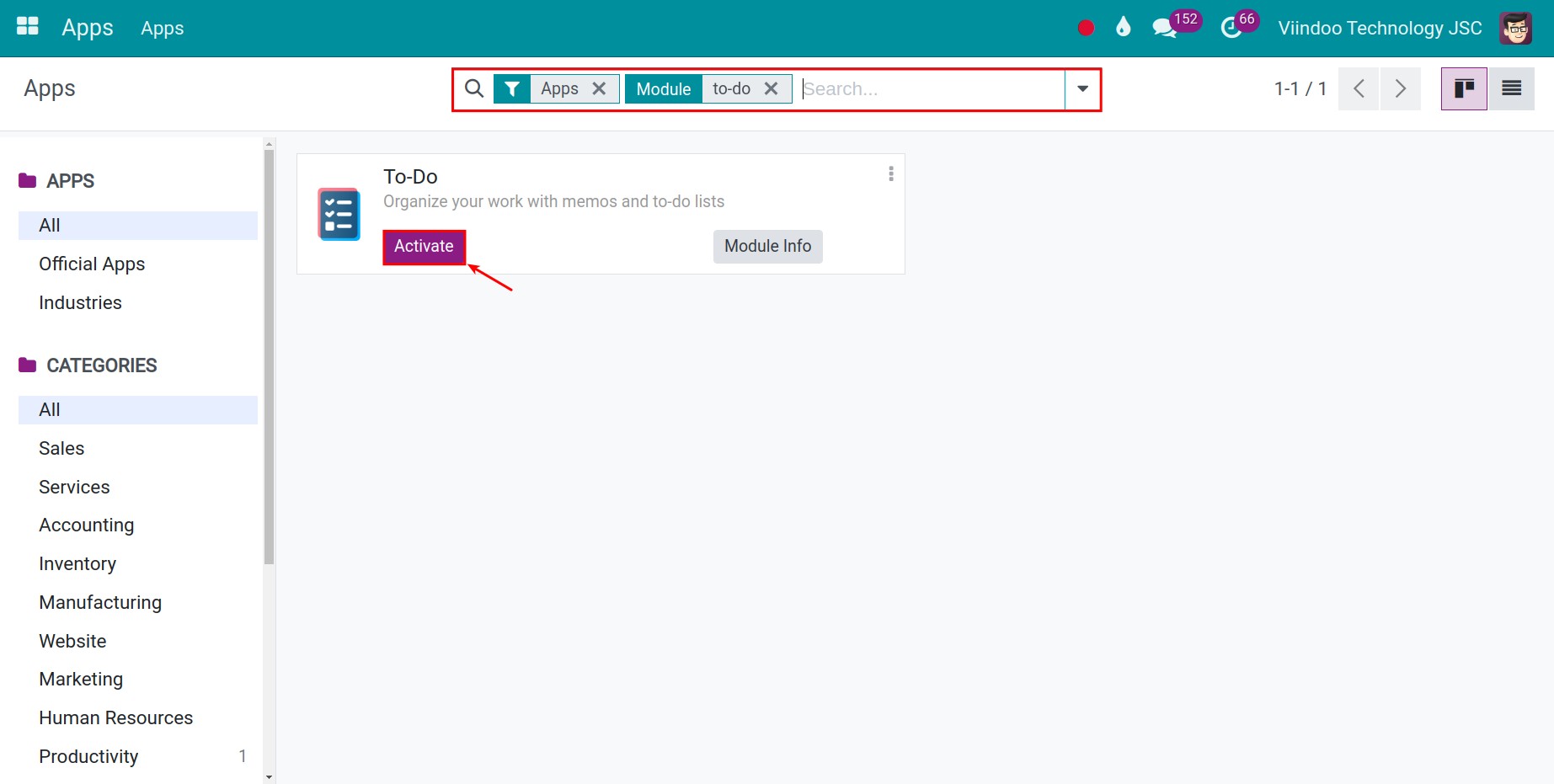Viewport: 1554px width, 784px height.
Task: Click inside the Search input field
Action: click(932, 88)
